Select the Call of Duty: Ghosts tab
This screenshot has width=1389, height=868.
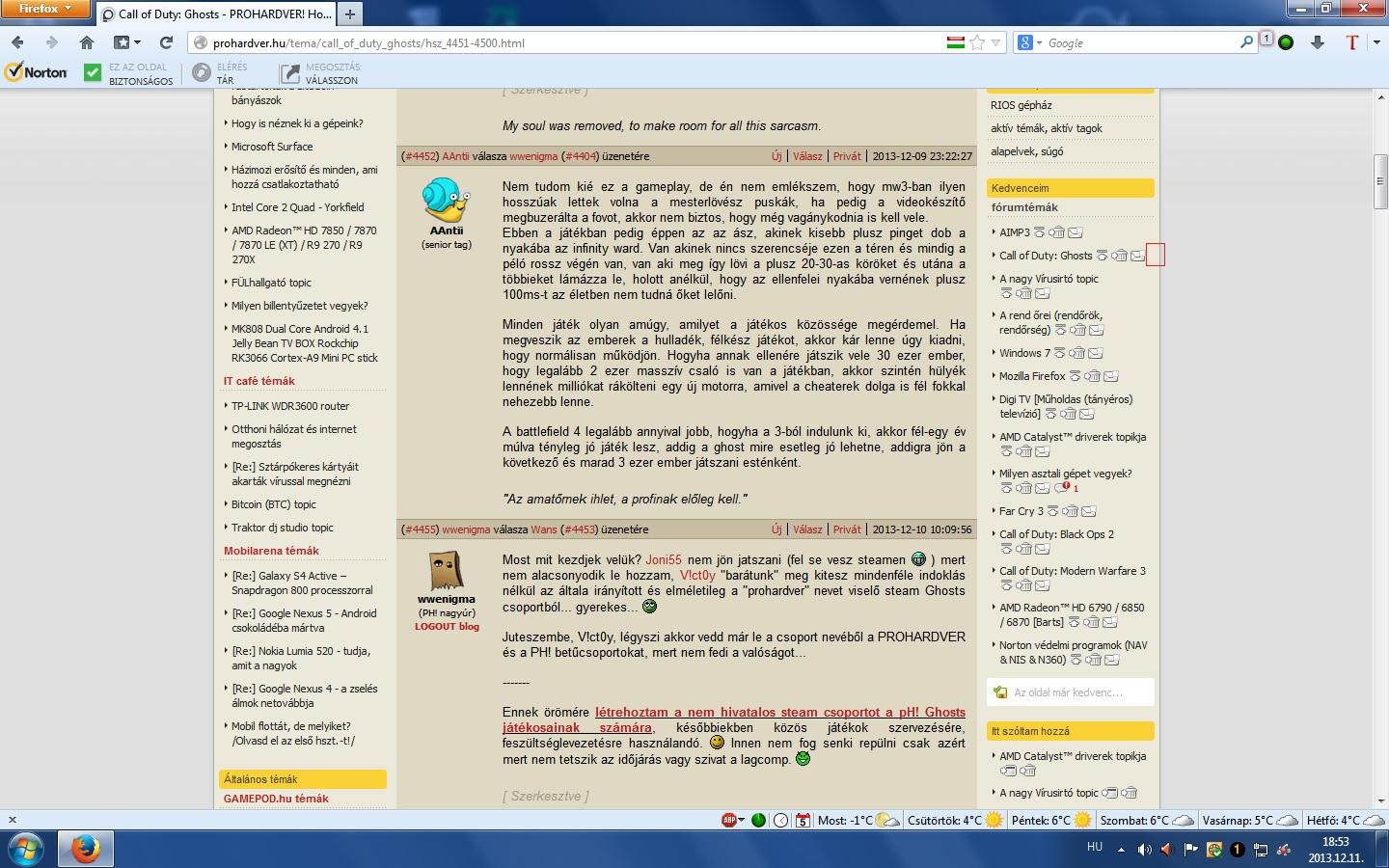click(215, 14)
